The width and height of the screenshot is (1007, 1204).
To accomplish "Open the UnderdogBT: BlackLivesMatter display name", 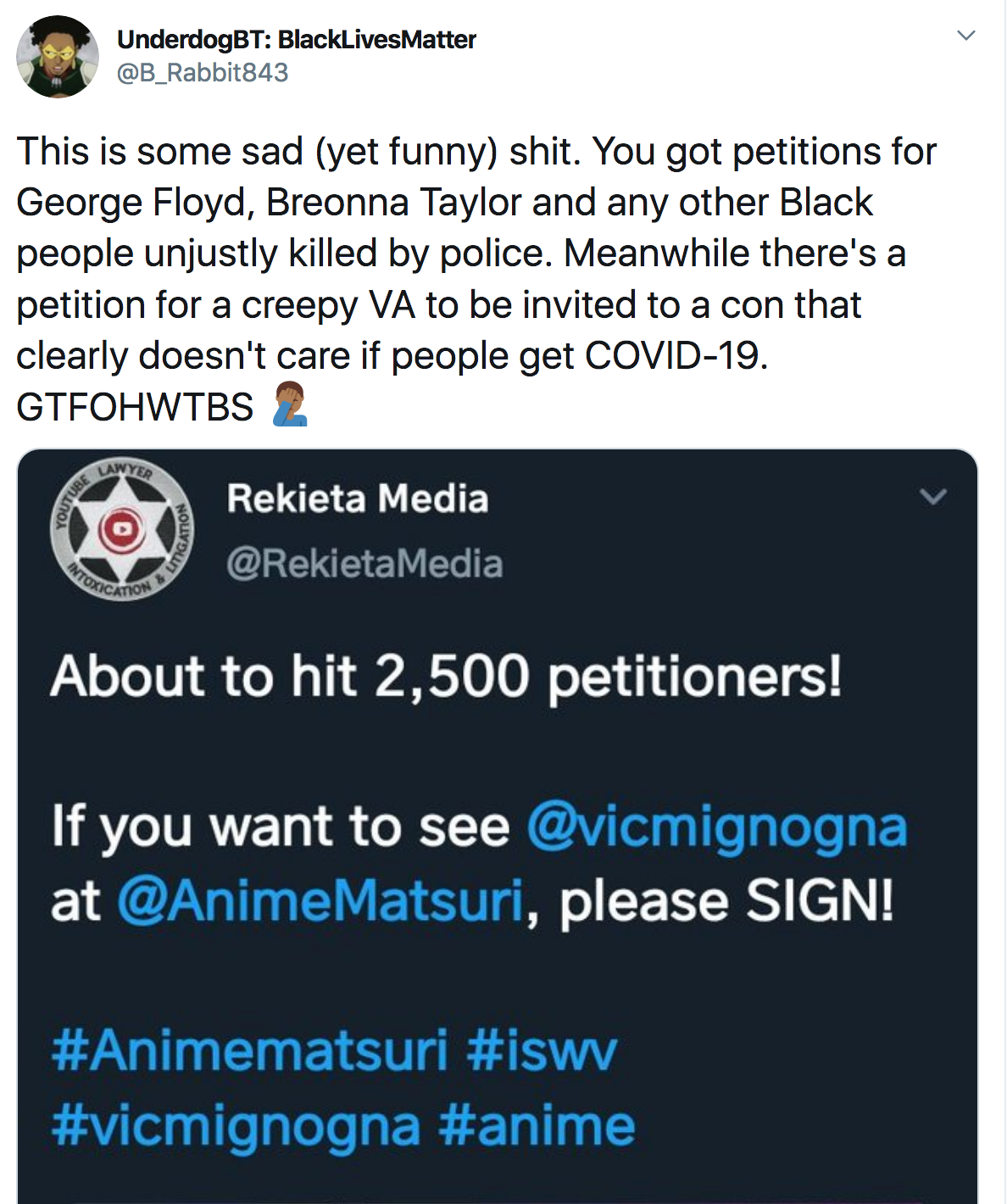I will click(297, 40).
